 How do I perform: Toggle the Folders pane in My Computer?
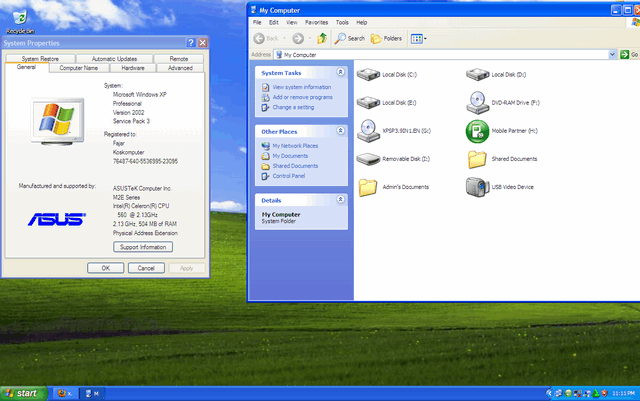click(386, 38)
